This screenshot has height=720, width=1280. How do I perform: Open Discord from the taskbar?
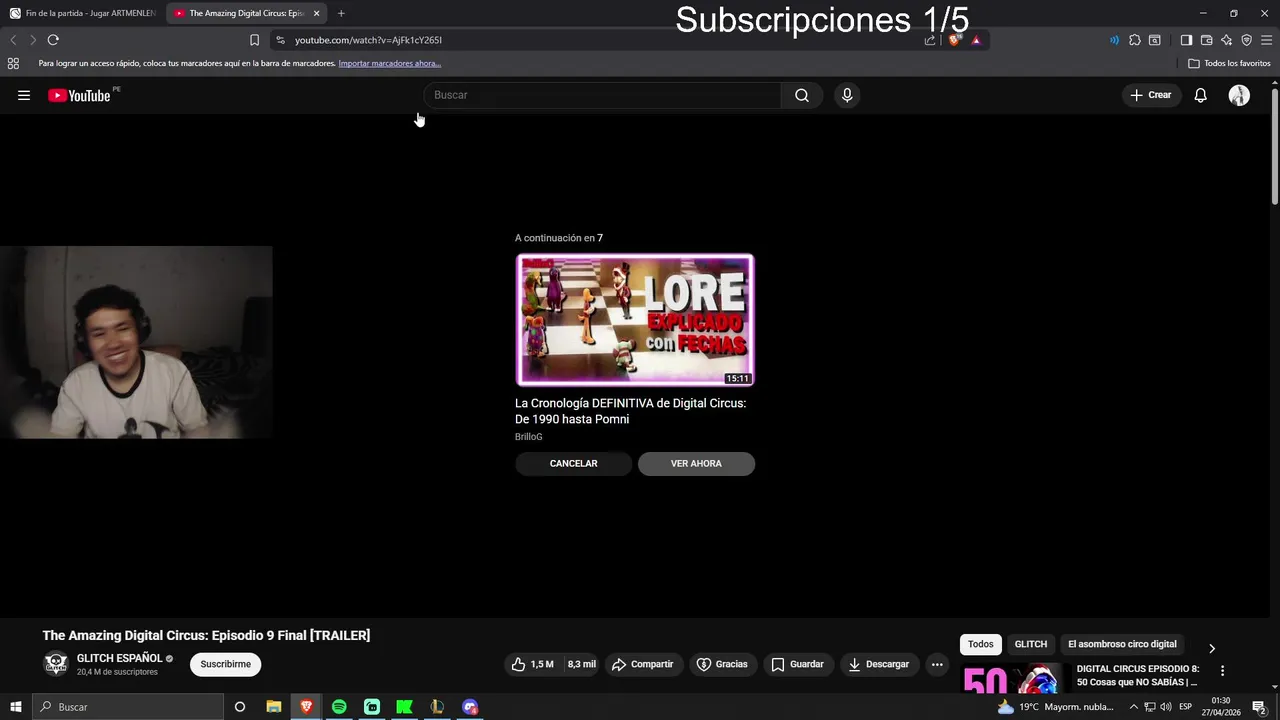point(470,707)
